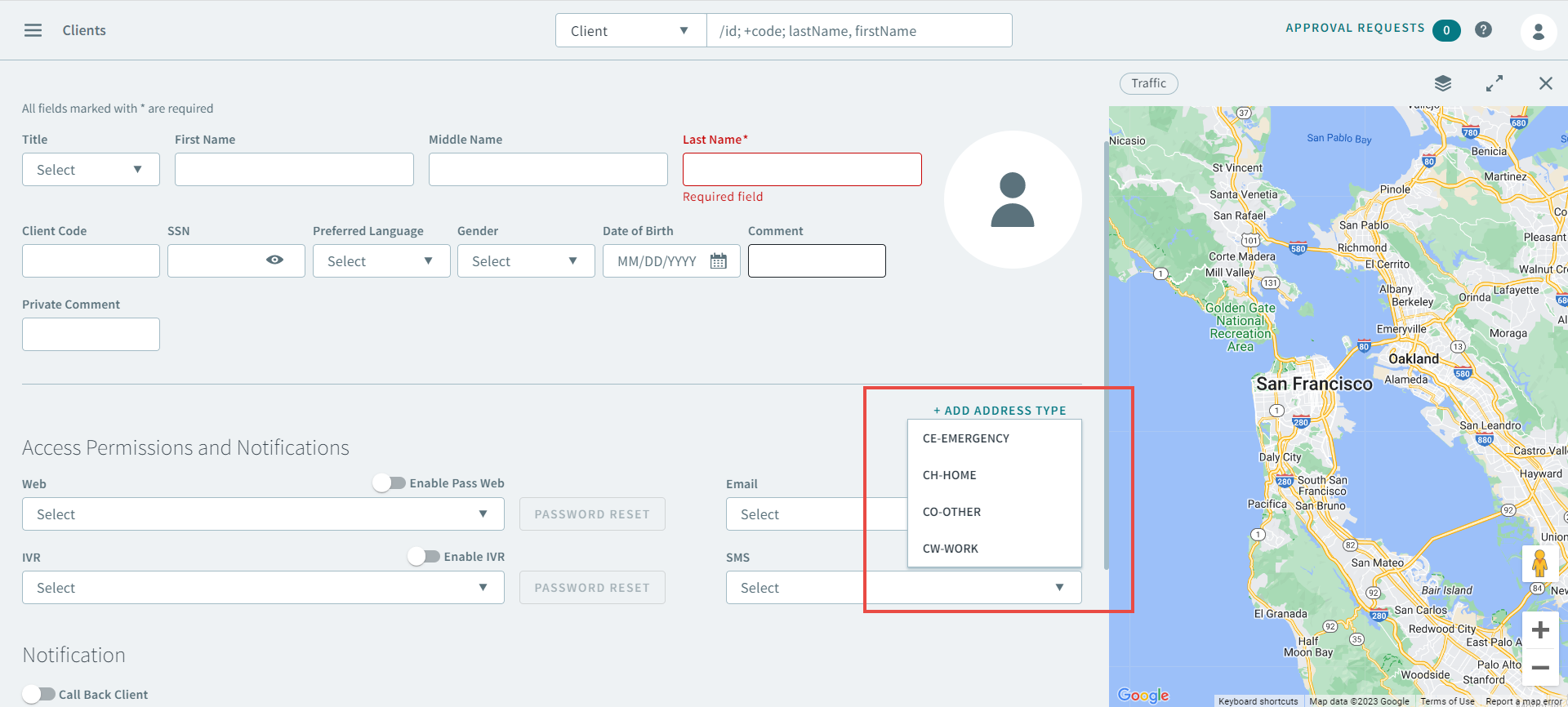Image resolution: width=1568 pixels, height=707 pixels.
Task: Open the Email select dropdown
Action: click(817, 514)
